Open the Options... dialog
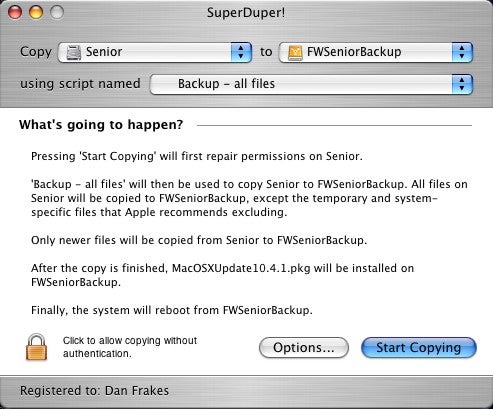493x409 pixels. 304,348
